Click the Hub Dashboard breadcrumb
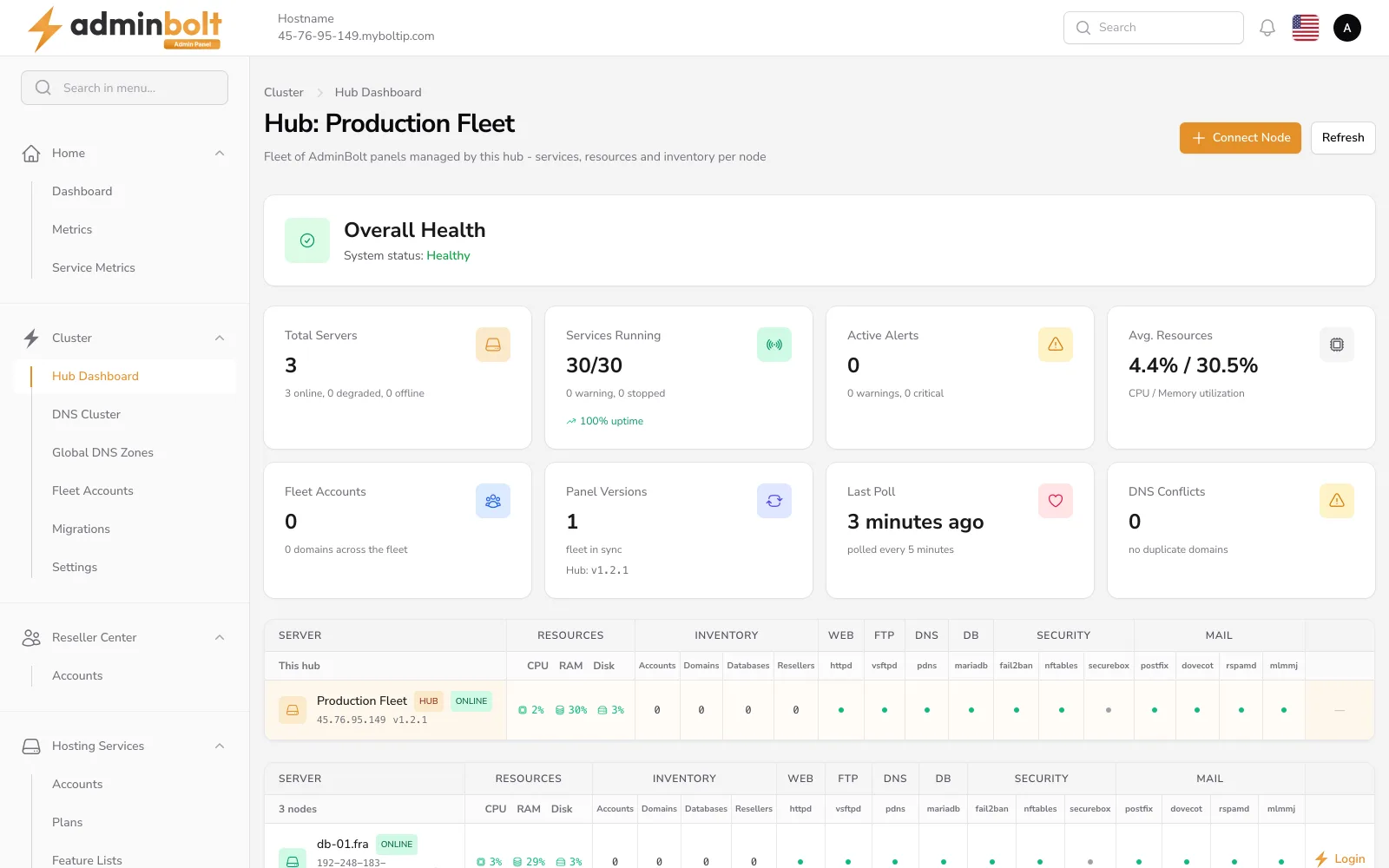Viewport: 1389px width, 868px height. [x=378, y=92]
